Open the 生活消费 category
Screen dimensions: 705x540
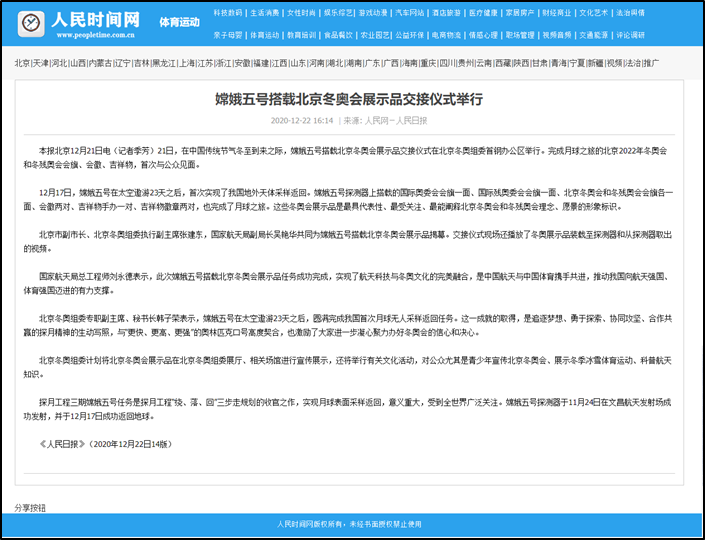click(264, 13)
